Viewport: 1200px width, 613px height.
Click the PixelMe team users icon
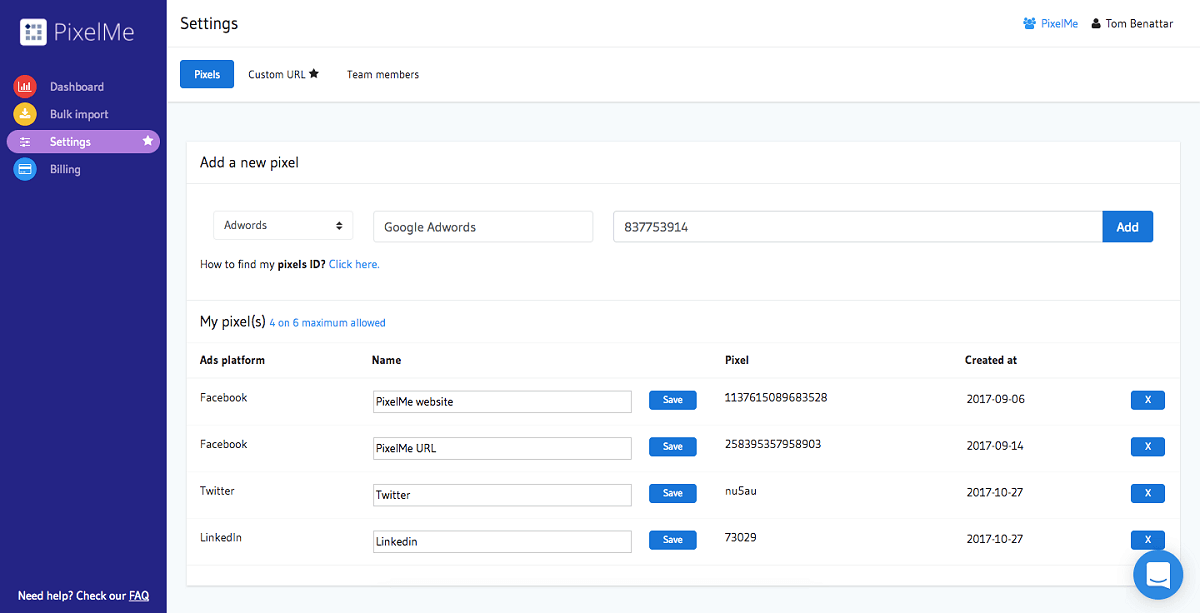point(1029,23)
